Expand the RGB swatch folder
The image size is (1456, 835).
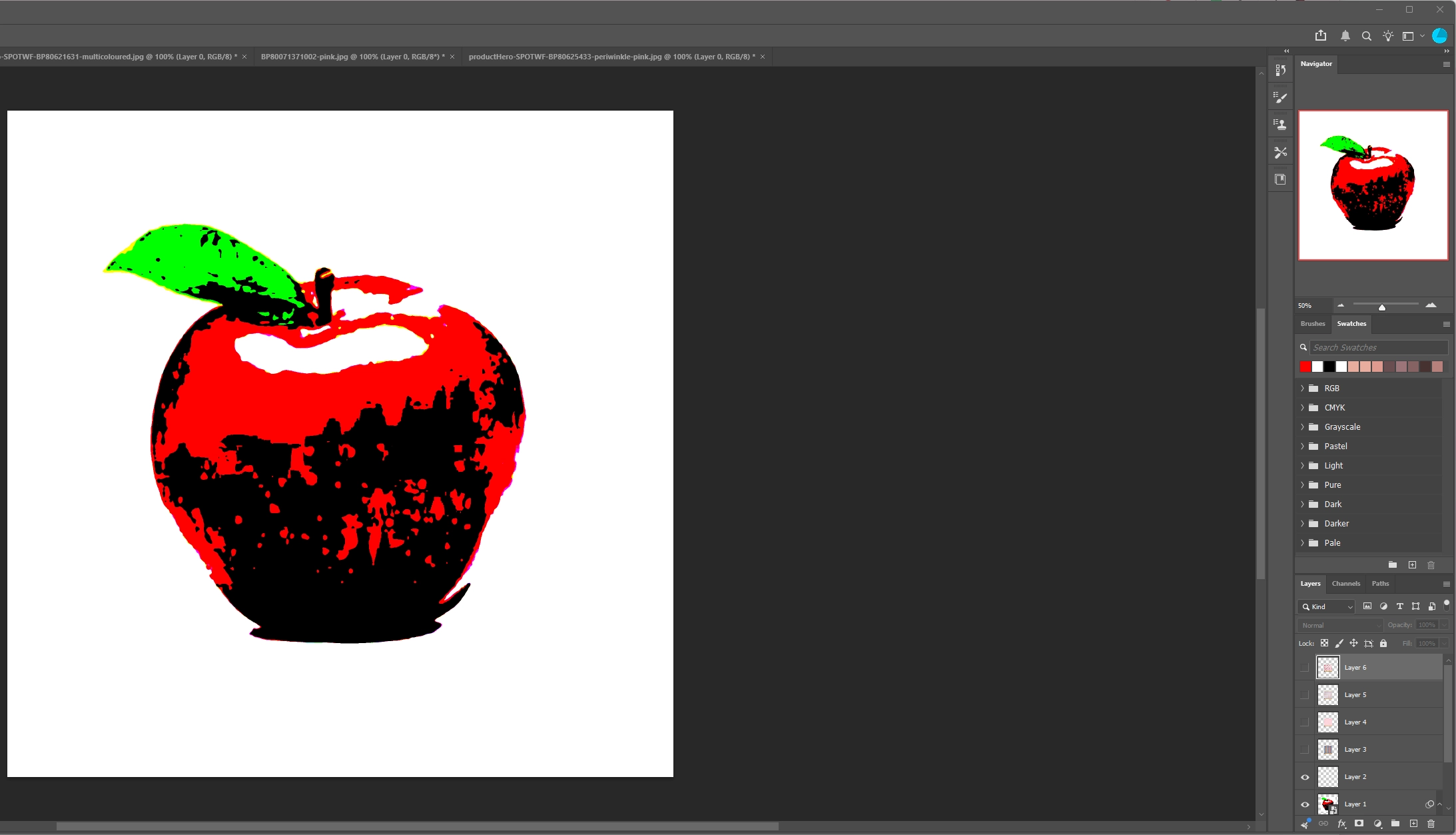coord(1303,388)
